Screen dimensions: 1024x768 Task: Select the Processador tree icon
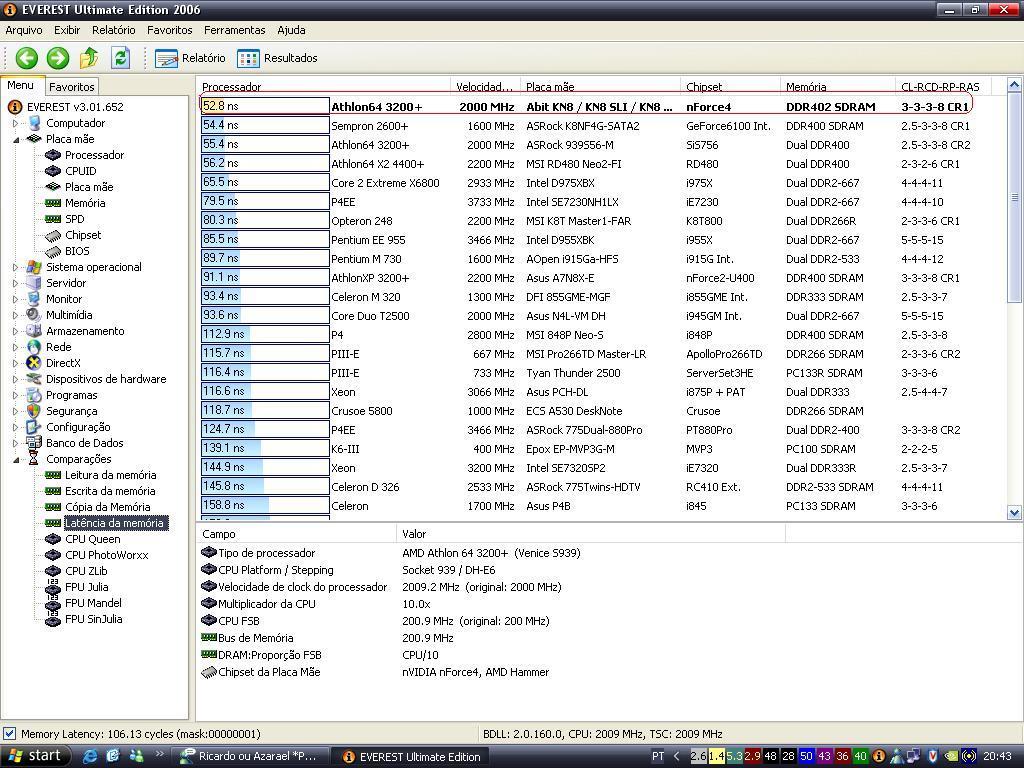53,155
